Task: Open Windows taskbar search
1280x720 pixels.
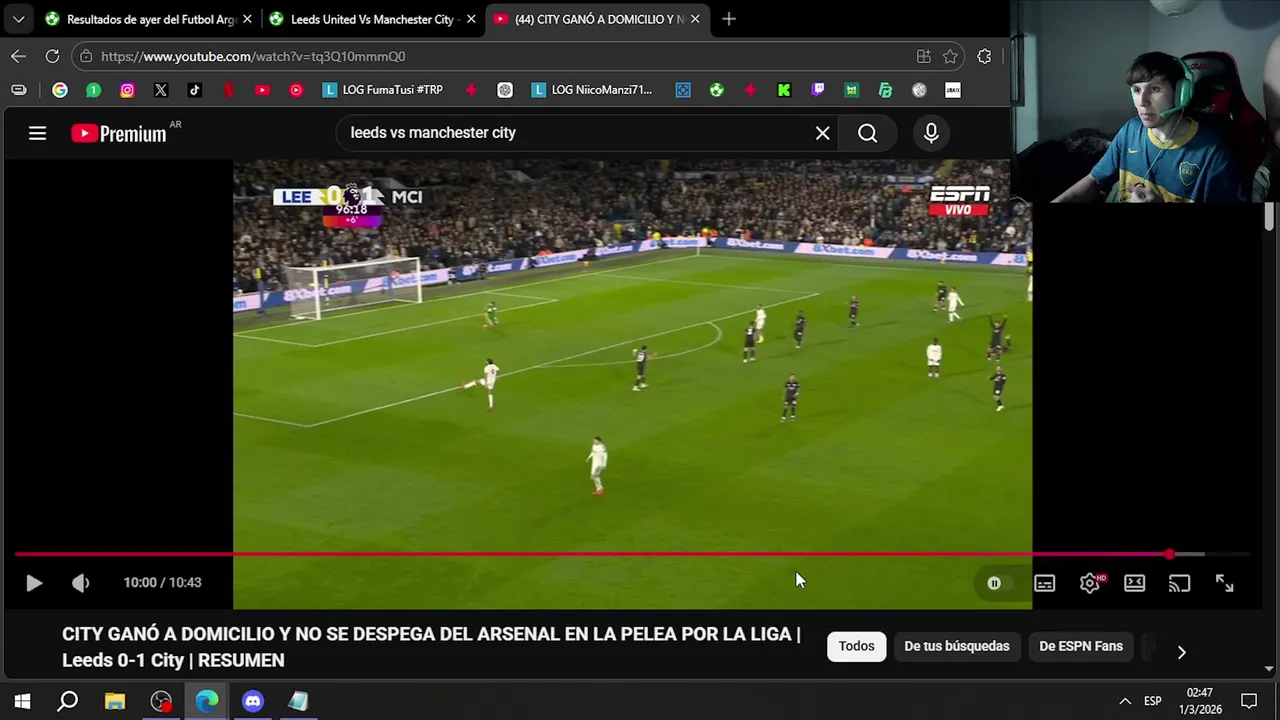Action: point(68,702)
